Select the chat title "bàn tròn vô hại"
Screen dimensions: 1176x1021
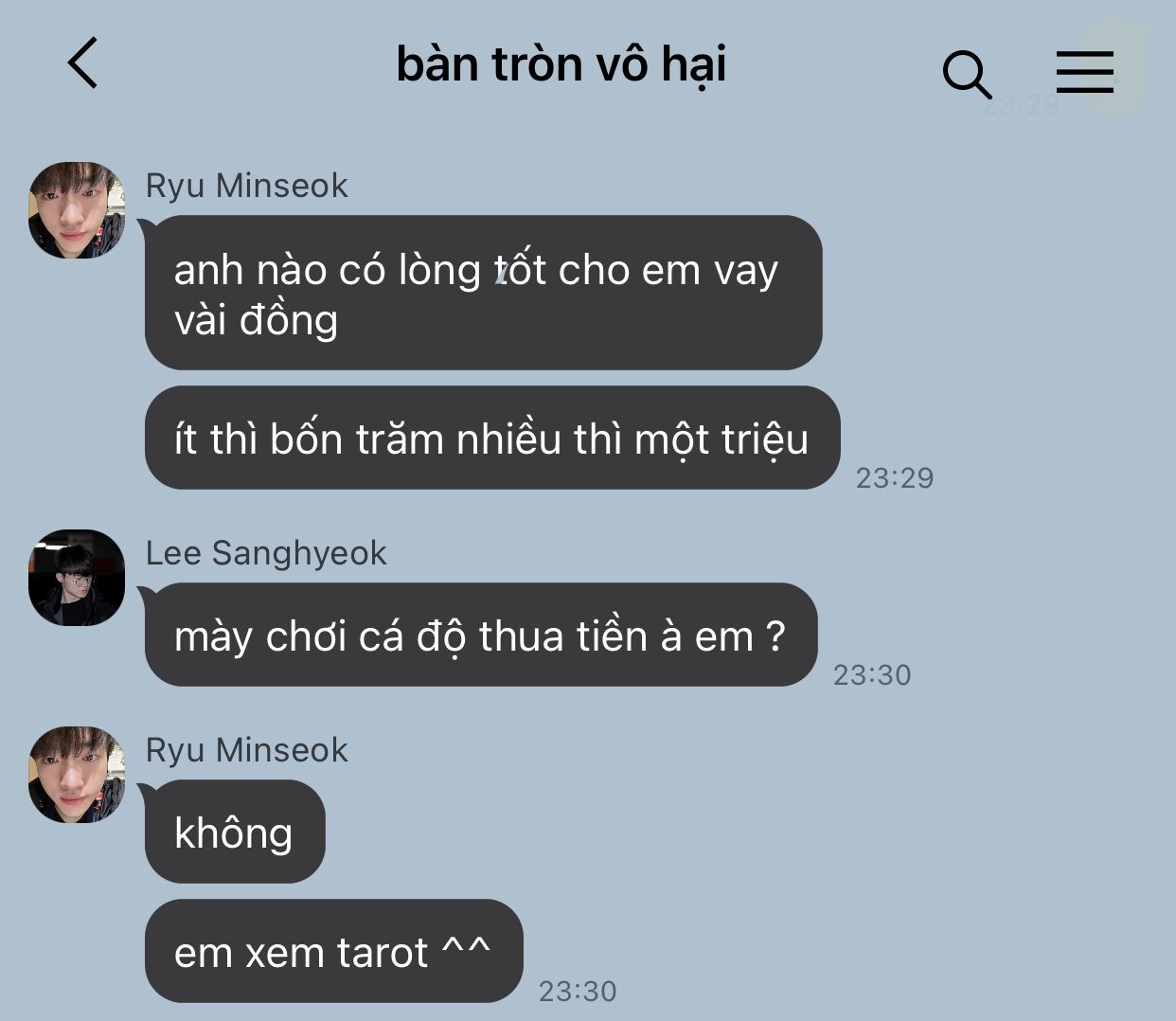point(561,64)
